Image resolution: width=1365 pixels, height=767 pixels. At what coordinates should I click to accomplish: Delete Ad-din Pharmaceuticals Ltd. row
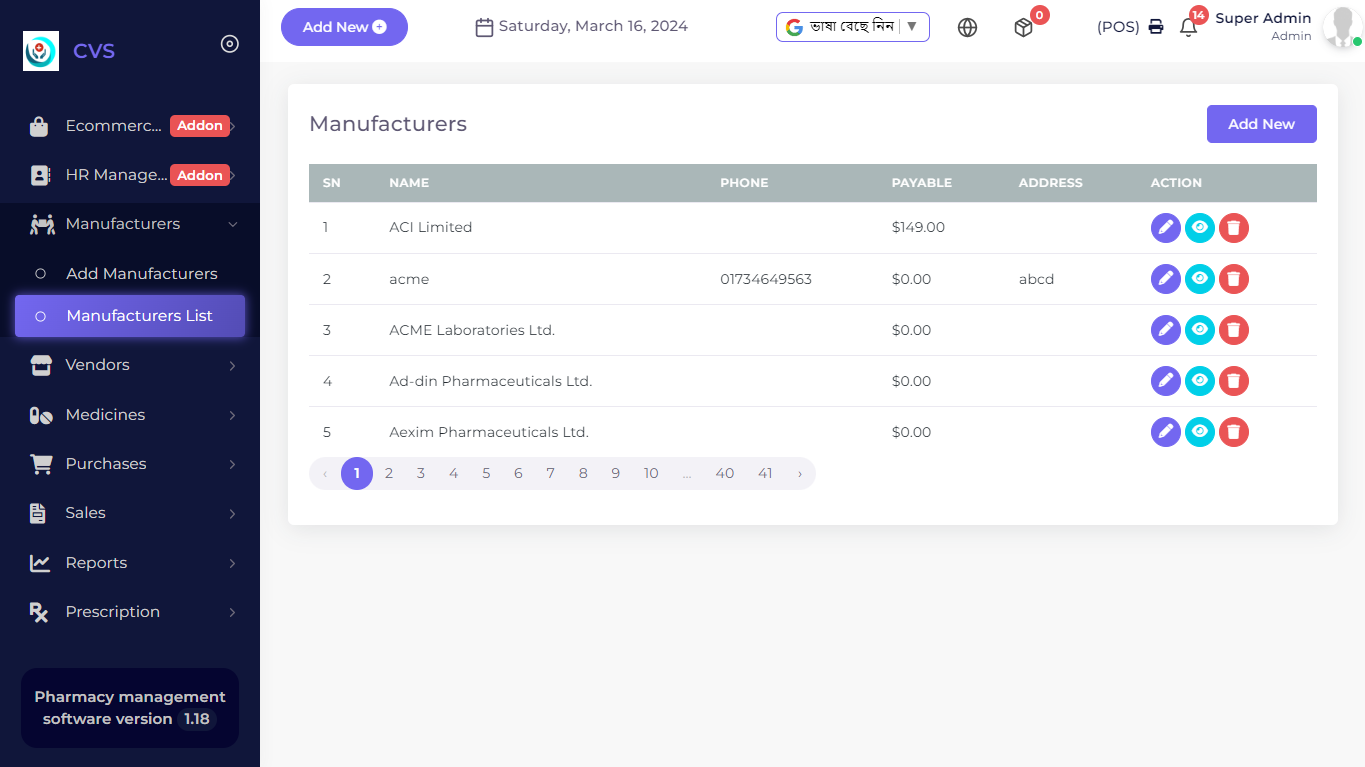[x=1233, y=381]
